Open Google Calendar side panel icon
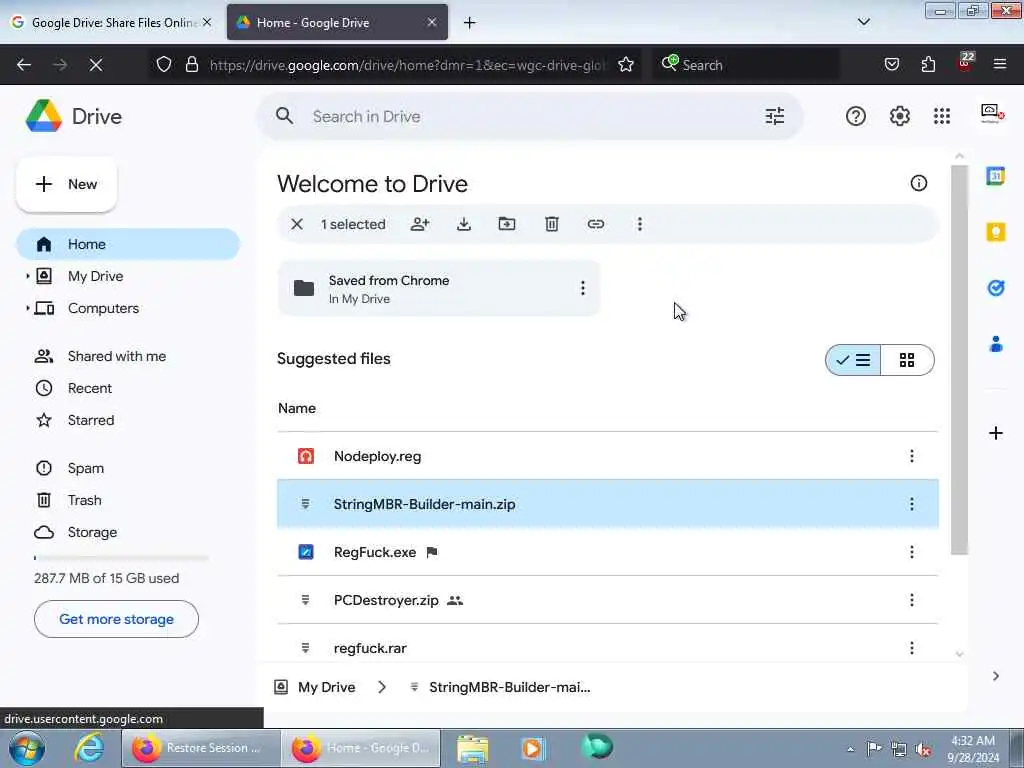This screenshot has height=768, width=1024. [995, 176]
